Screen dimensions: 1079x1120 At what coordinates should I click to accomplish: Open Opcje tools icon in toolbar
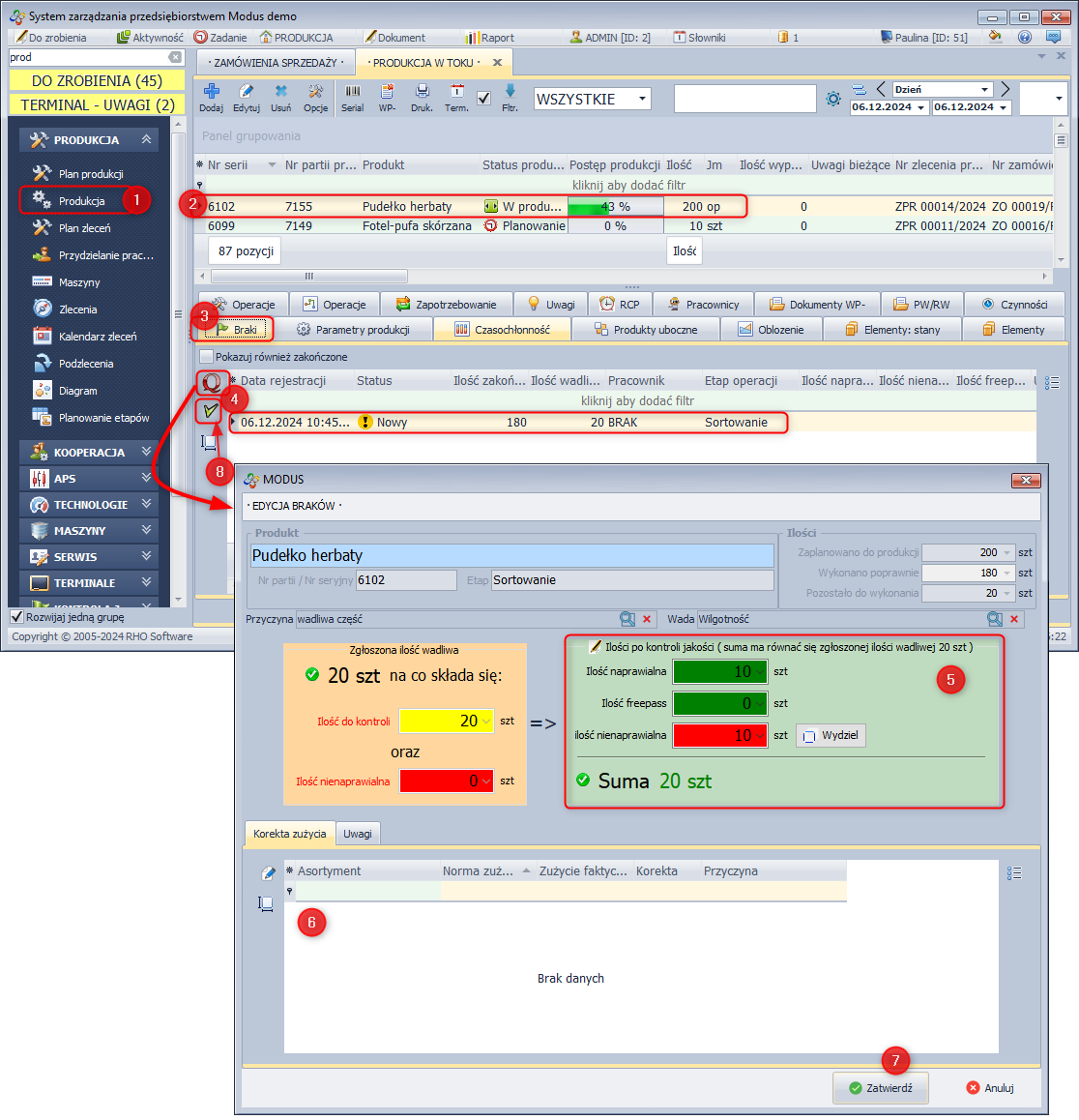(315, 92)
